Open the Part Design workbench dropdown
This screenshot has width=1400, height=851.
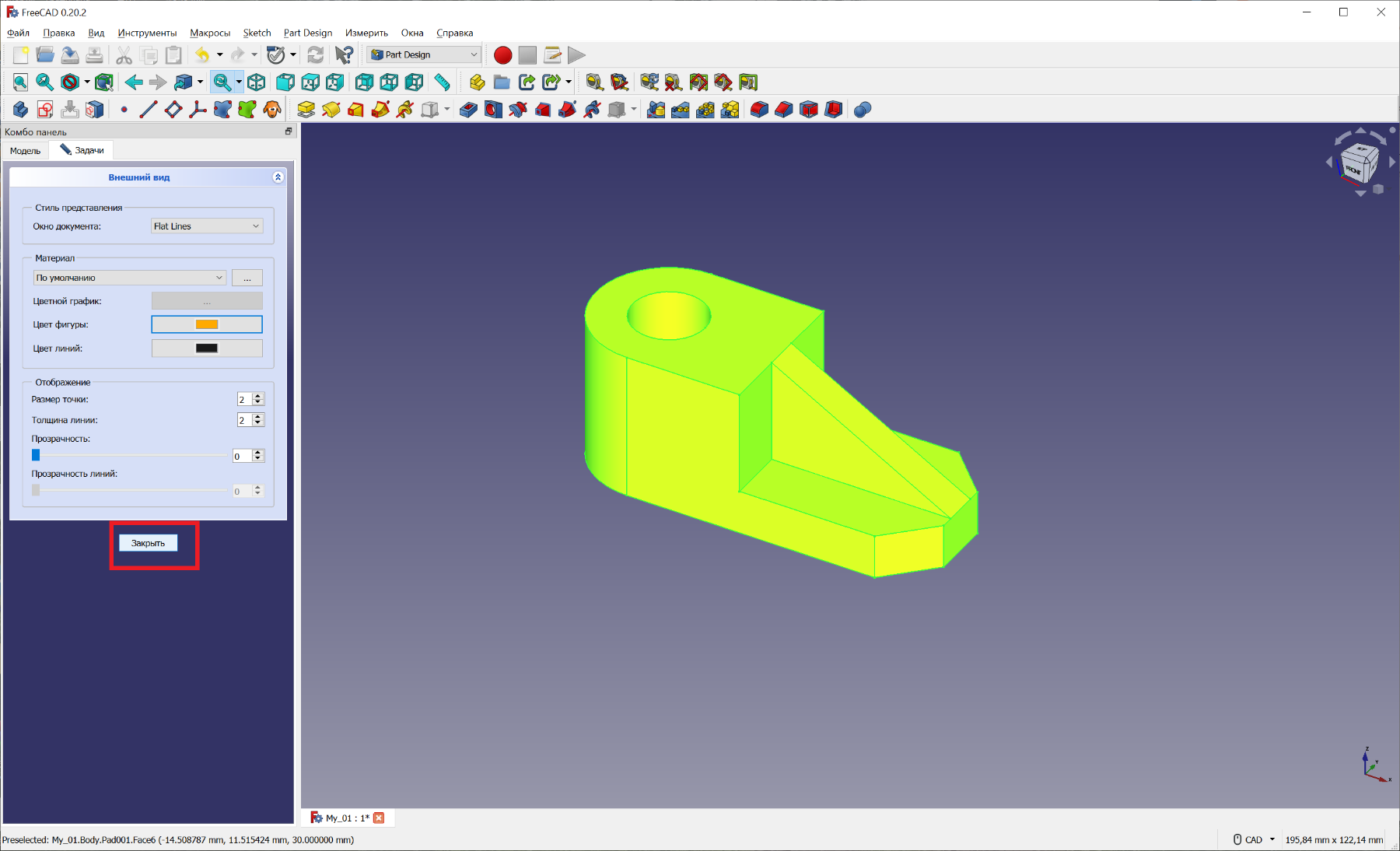[x=424, y=55]
